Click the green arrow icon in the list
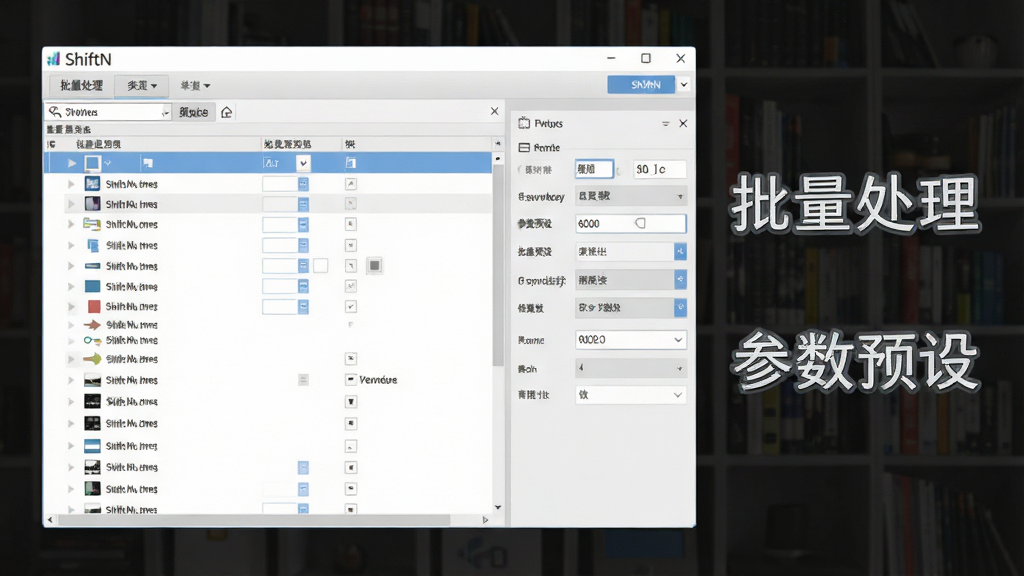 point(92,359)
